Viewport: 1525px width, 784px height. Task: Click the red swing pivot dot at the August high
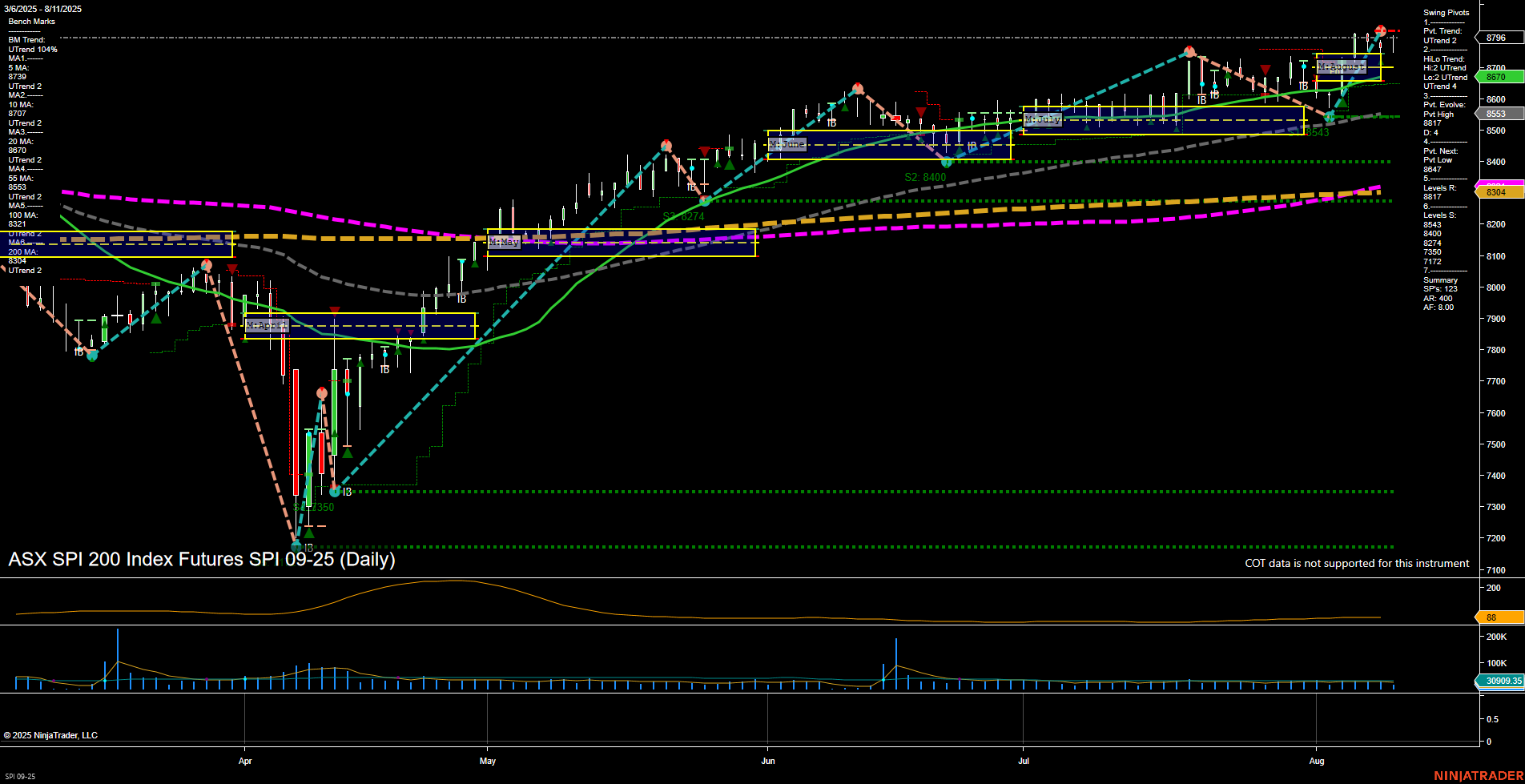tap(1380, 30)
